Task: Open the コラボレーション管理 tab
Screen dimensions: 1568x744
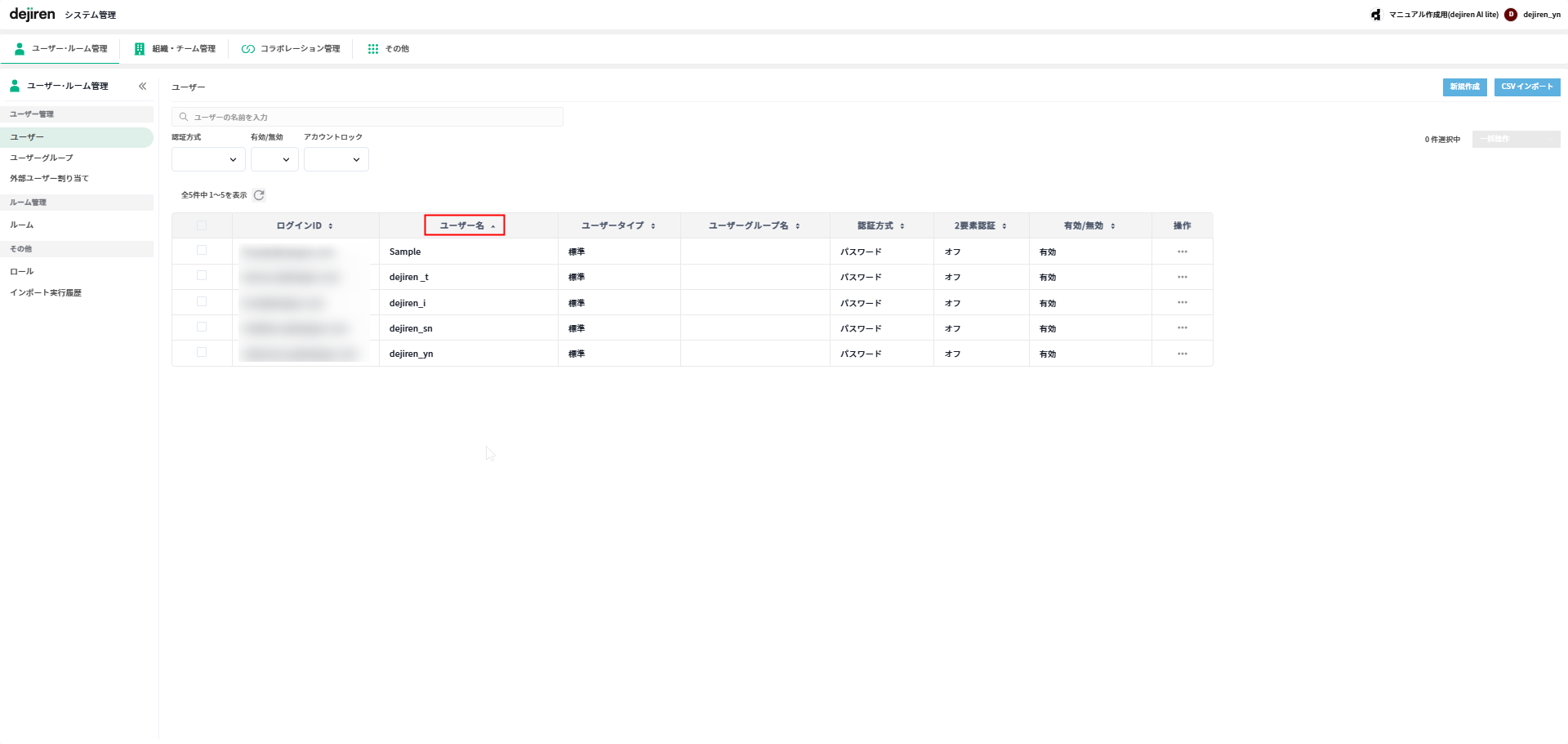Action: pyautogui.click(x=291, y=49)
